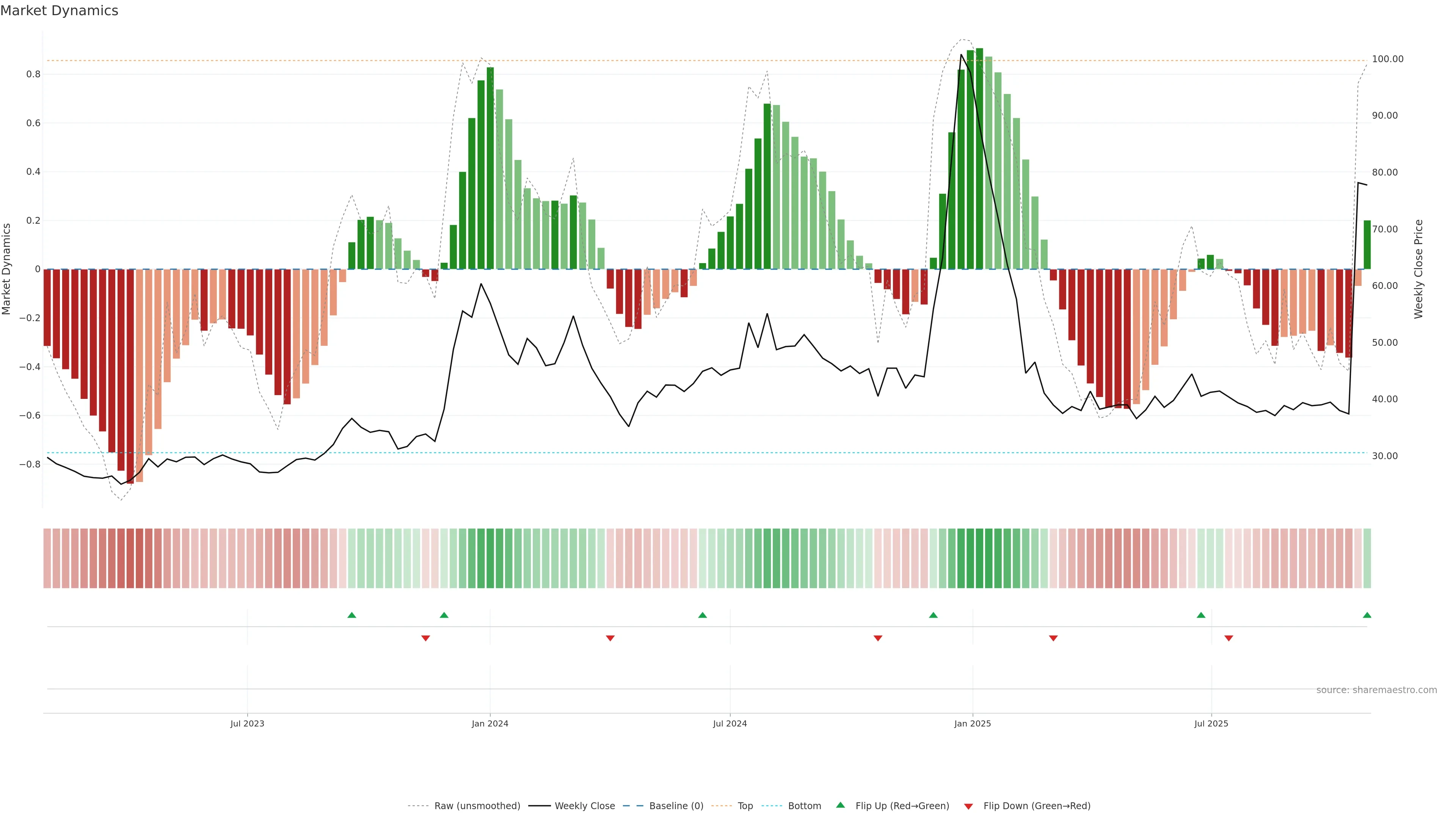The height and width of the screenshot is (819, 1456).
Task: Select the earliest green flip-up marker in 2023
Action: (x=351, y=615)
